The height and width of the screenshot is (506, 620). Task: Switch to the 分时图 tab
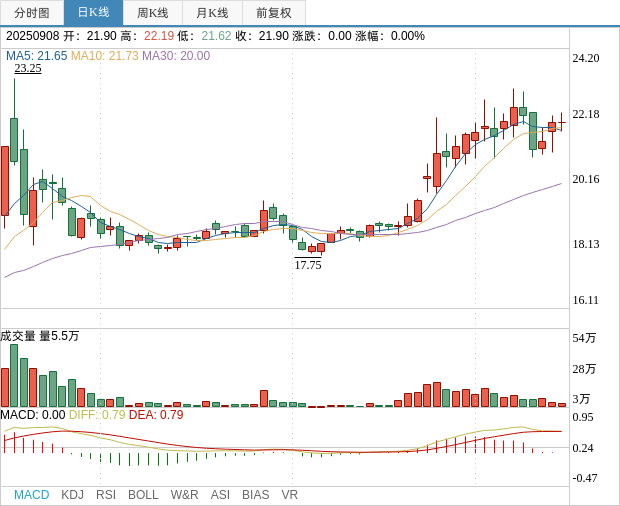(32, 13)
